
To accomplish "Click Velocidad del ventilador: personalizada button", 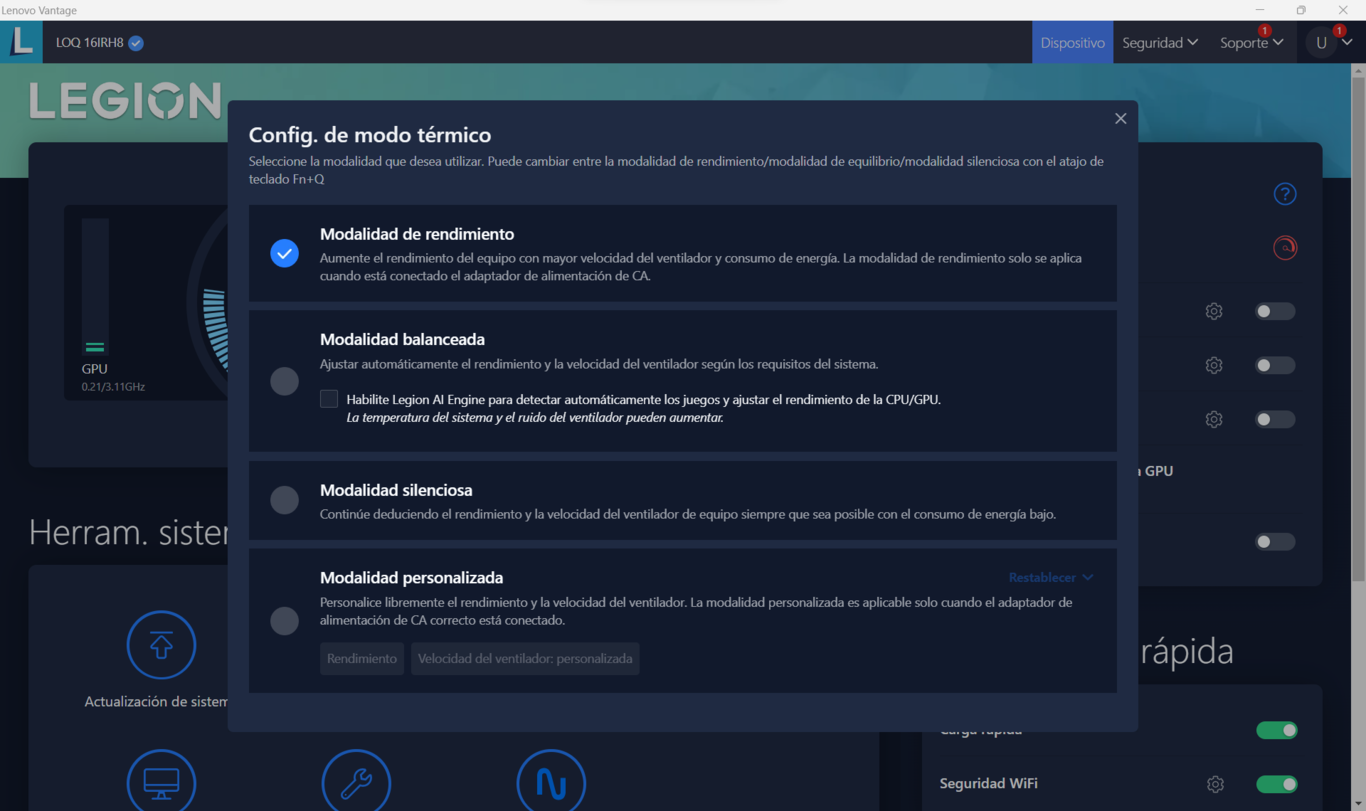I will (x=525, y=659).
